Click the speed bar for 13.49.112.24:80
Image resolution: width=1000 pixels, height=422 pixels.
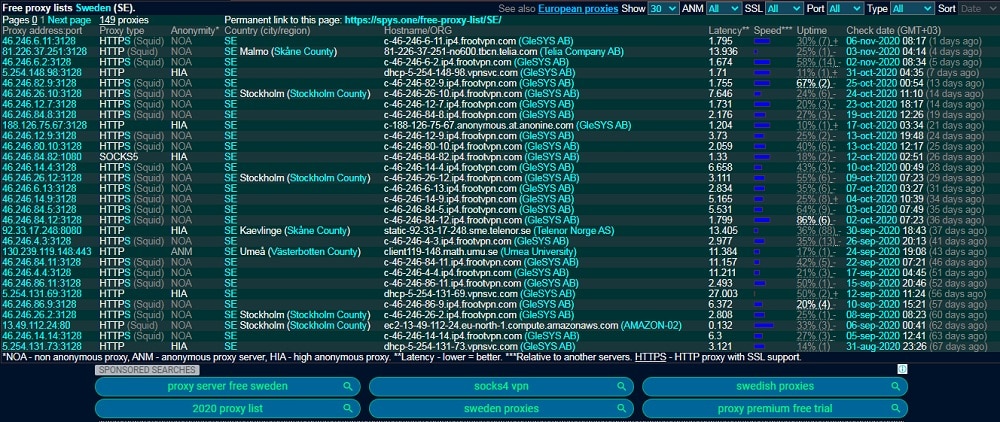(x=763, y=325)
